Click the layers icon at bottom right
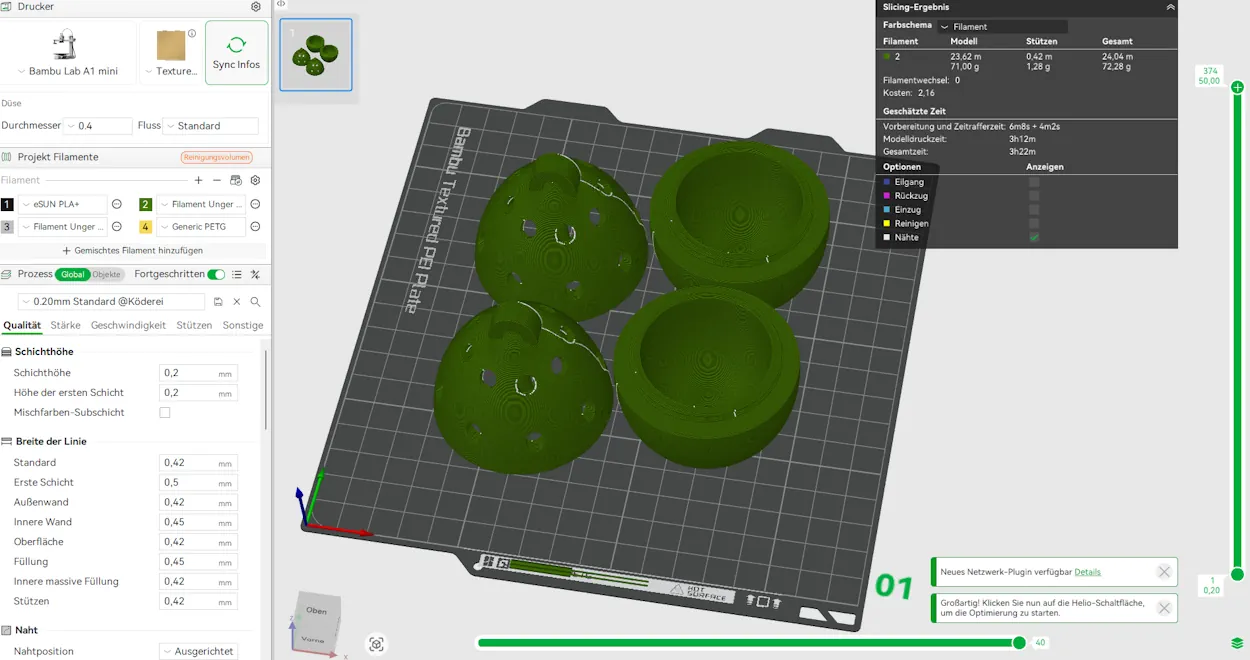Screen dimensions: 1250x660 tap(1237, 643)
